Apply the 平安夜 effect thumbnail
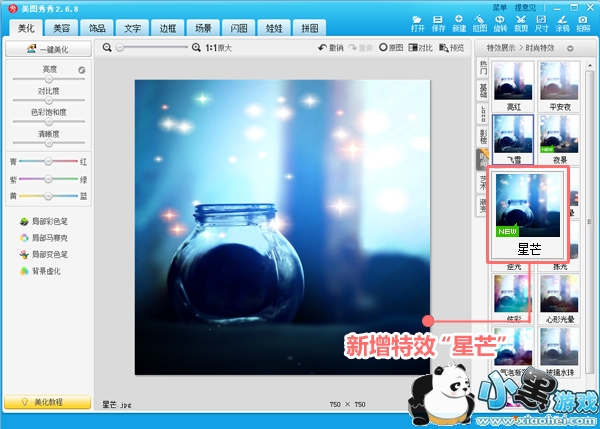 coord(559,86)
